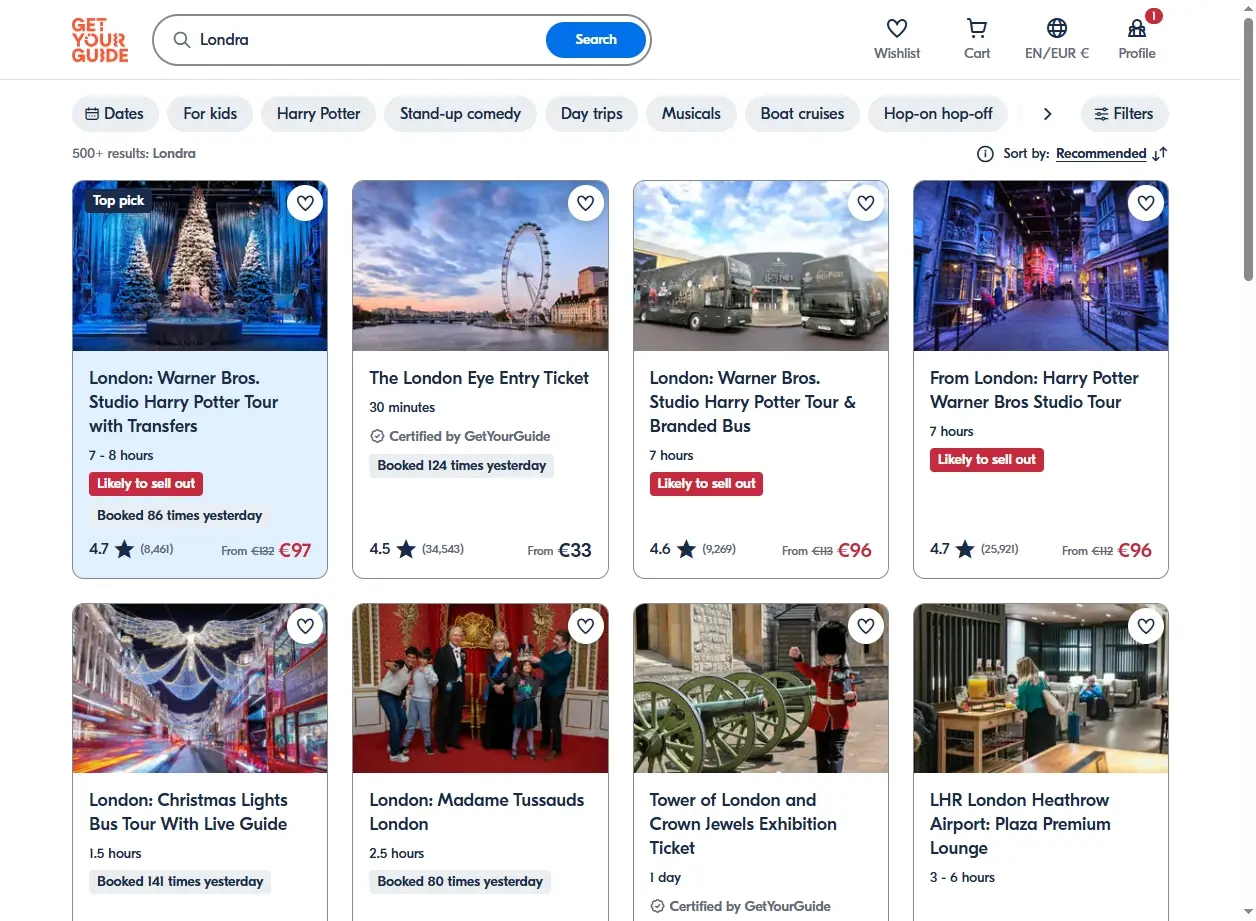Click the sort arrows icon next to Recommended
Image resolution: width=1256 pixels, height=921 pixels.
click(1160, 154)
